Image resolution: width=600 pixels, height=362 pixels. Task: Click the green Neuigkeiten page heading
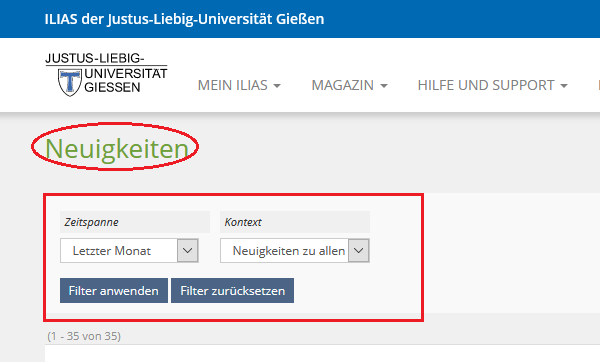click(117, 148)
